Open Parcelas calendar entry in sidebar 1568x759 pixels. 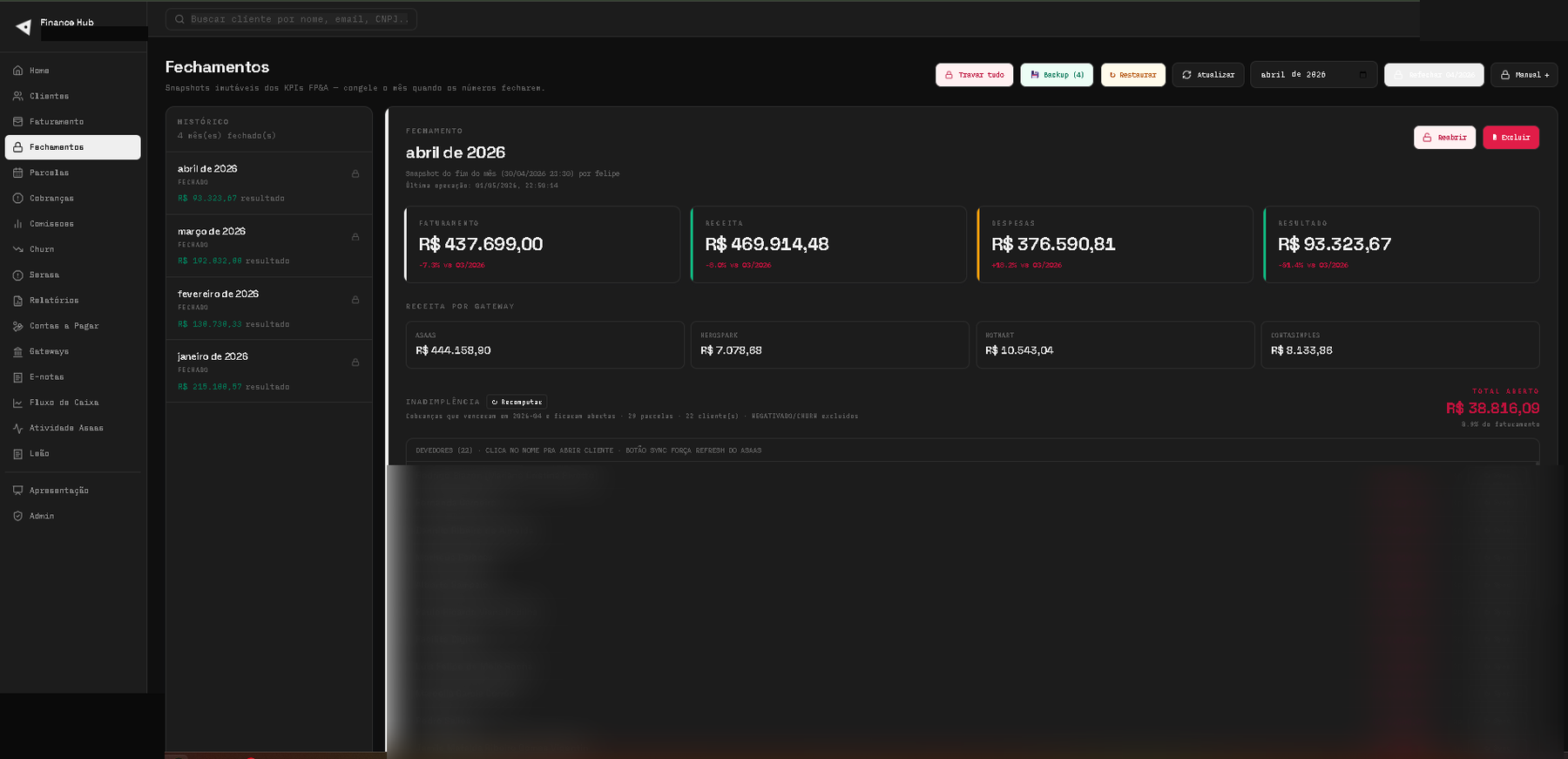[72, 173]
